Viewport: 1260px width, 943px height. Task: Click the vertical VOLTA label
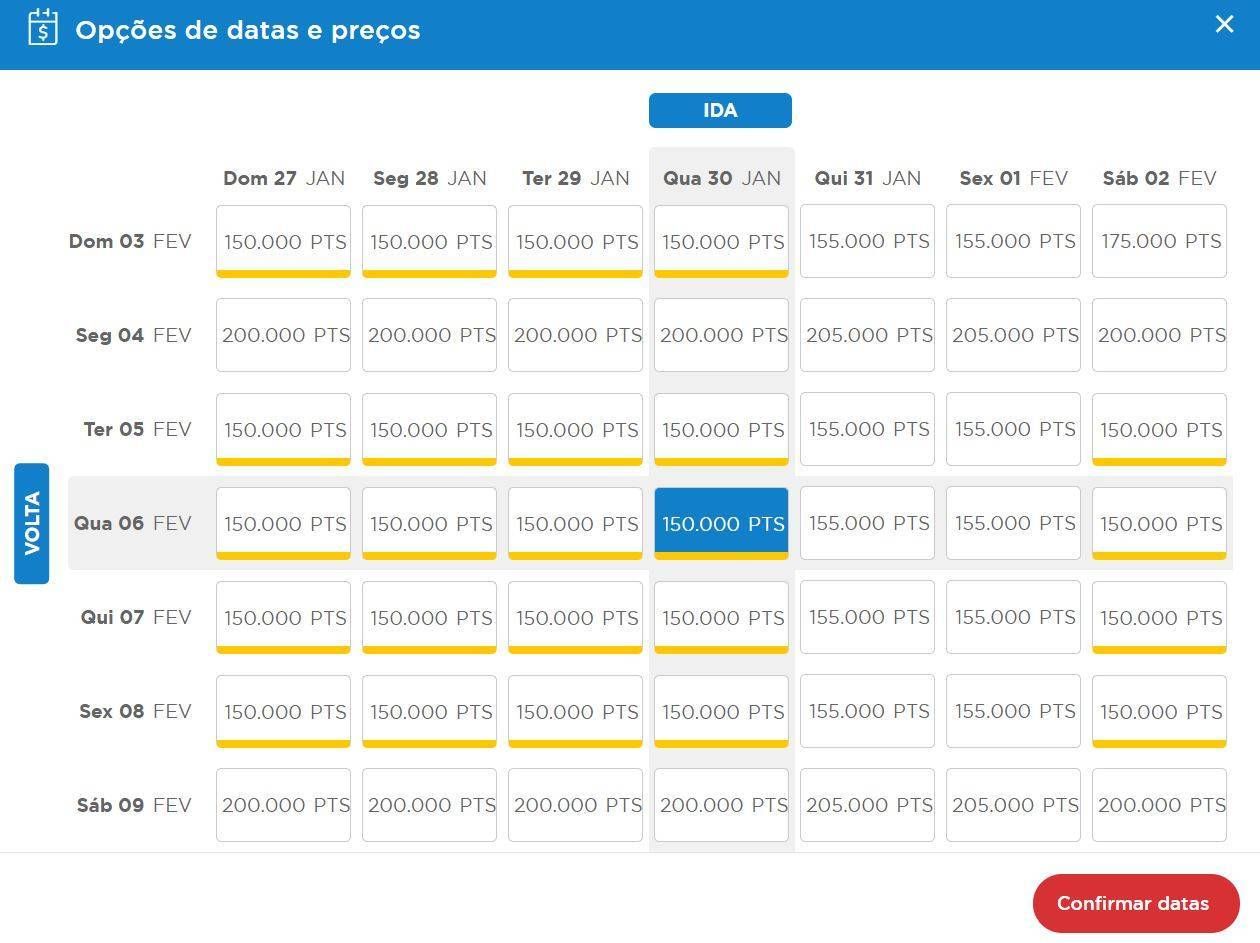coord(32,523)
